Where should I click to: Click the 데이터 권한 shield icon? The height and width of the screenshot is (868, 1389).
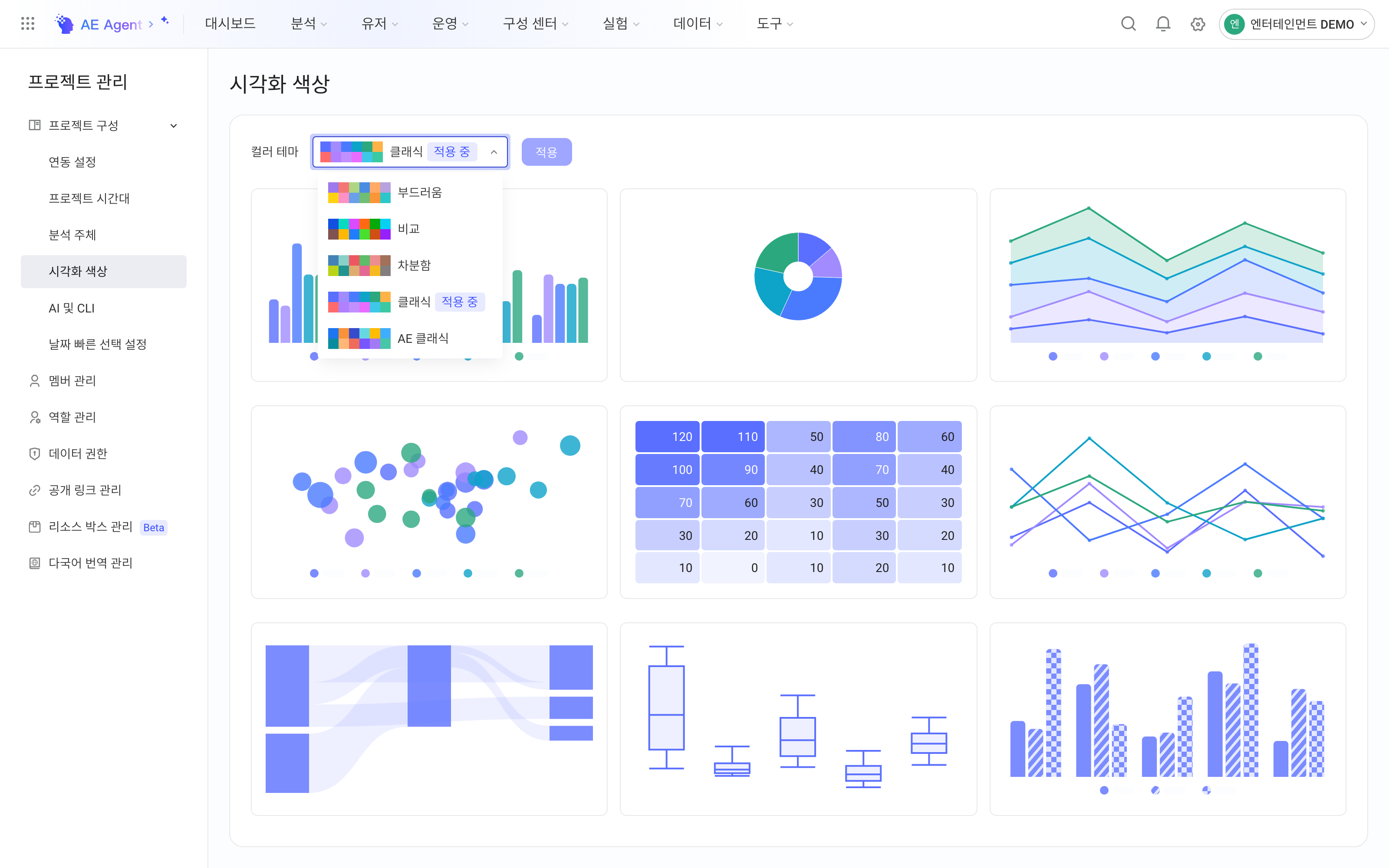34,454
